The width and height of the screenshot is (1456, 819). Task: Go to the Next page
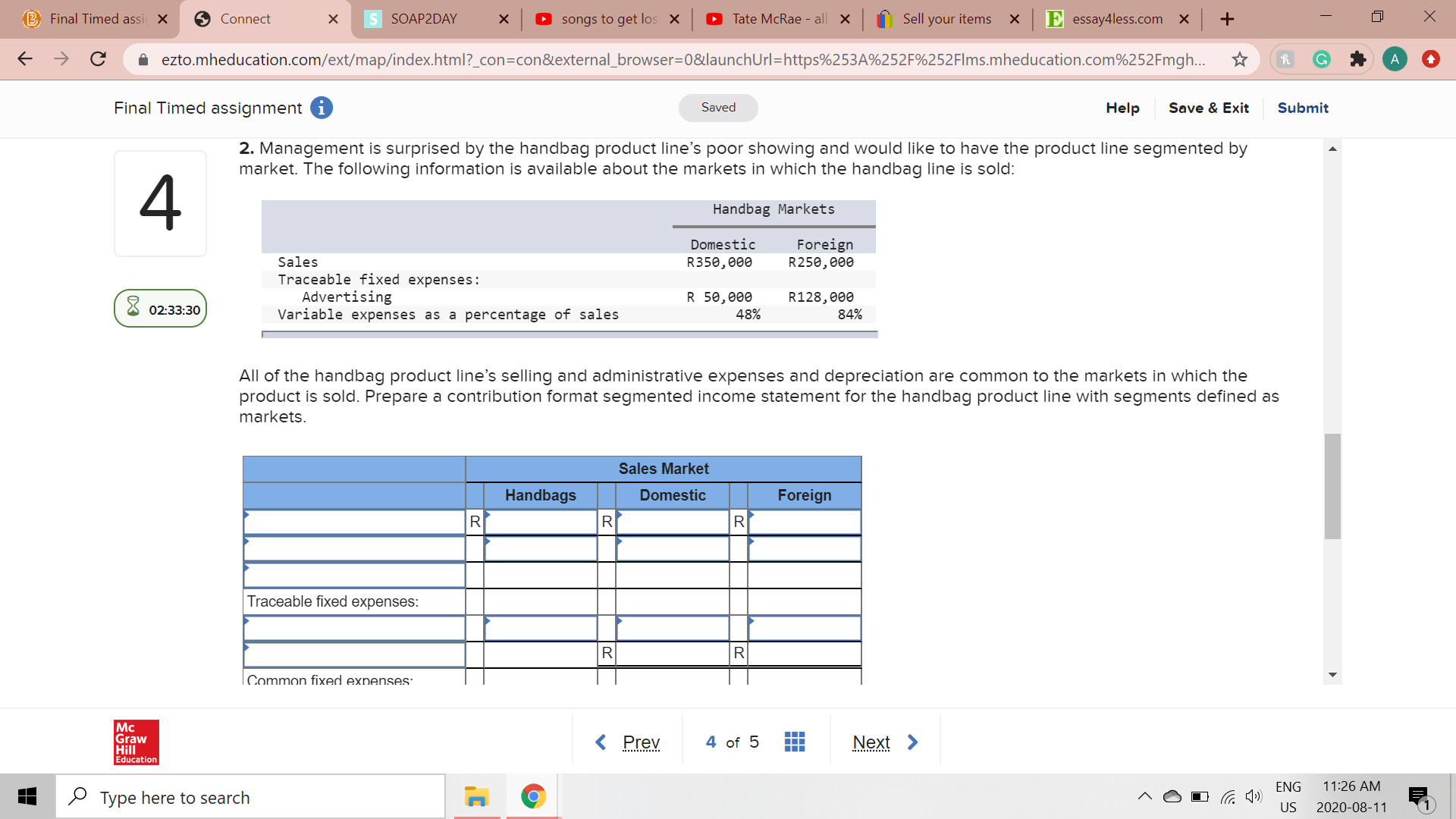(x=871, y=742)
